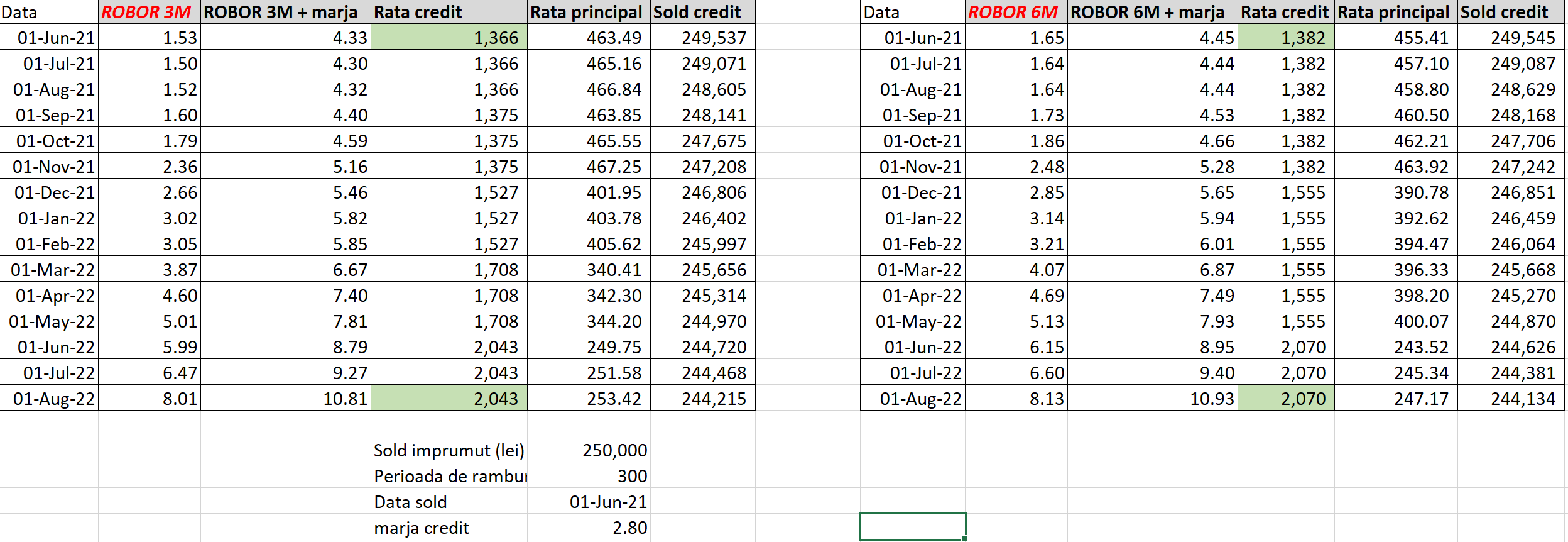This screenshot has height=542, width=1568.
Task: Click the ROBOR 3M header cell
Action: (149, 12)
